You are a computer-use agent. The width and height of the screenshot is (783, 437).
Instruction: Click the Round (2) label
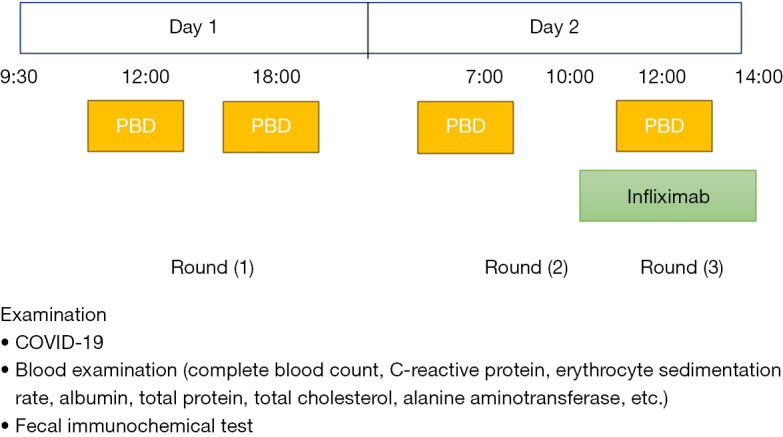click(x=526, y=268)
